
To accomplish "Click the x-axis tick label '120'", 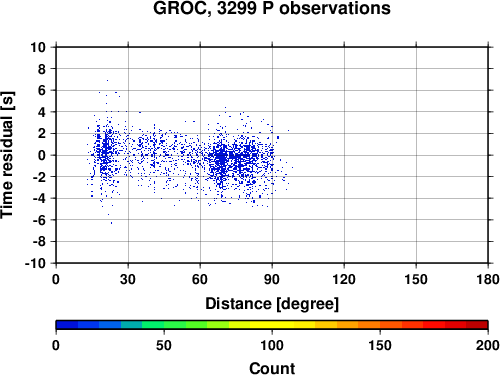I will (344, 279).
